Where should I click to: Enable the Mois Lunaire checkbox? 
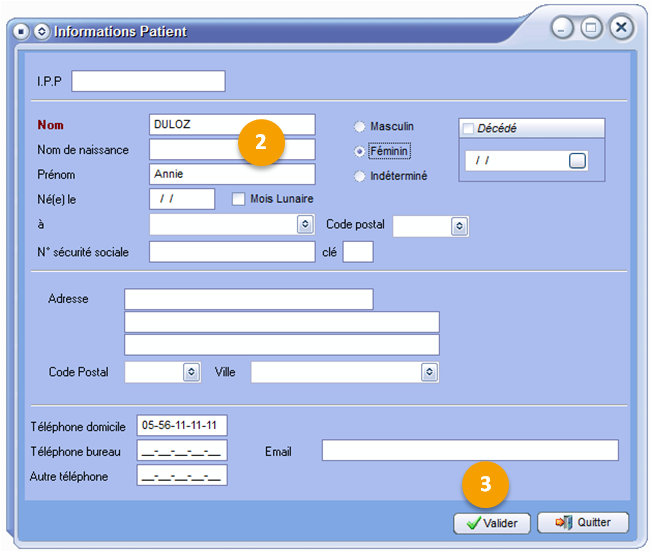tap(239, 199)
